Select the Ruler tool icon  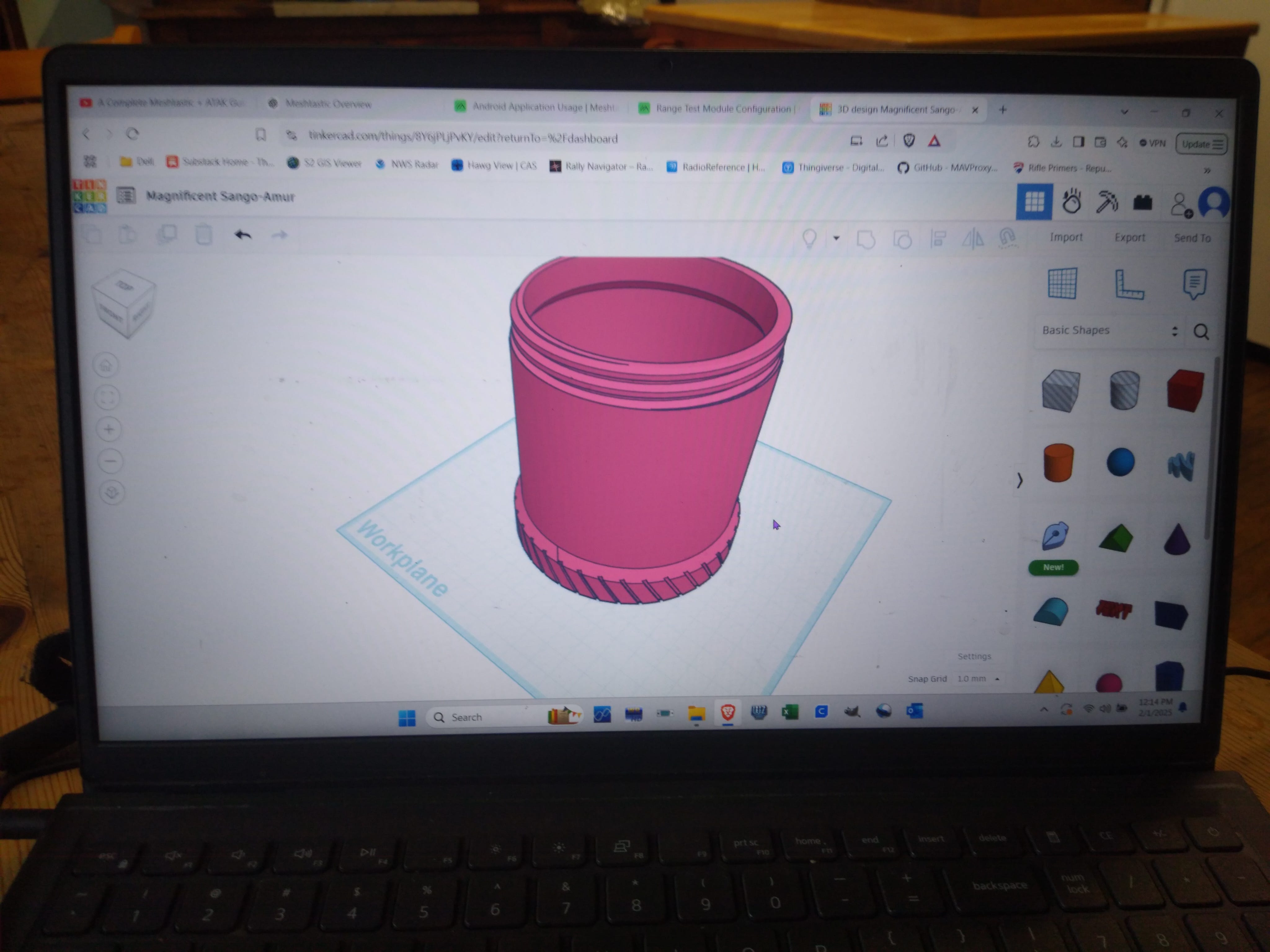click(x=1129, y=284)
